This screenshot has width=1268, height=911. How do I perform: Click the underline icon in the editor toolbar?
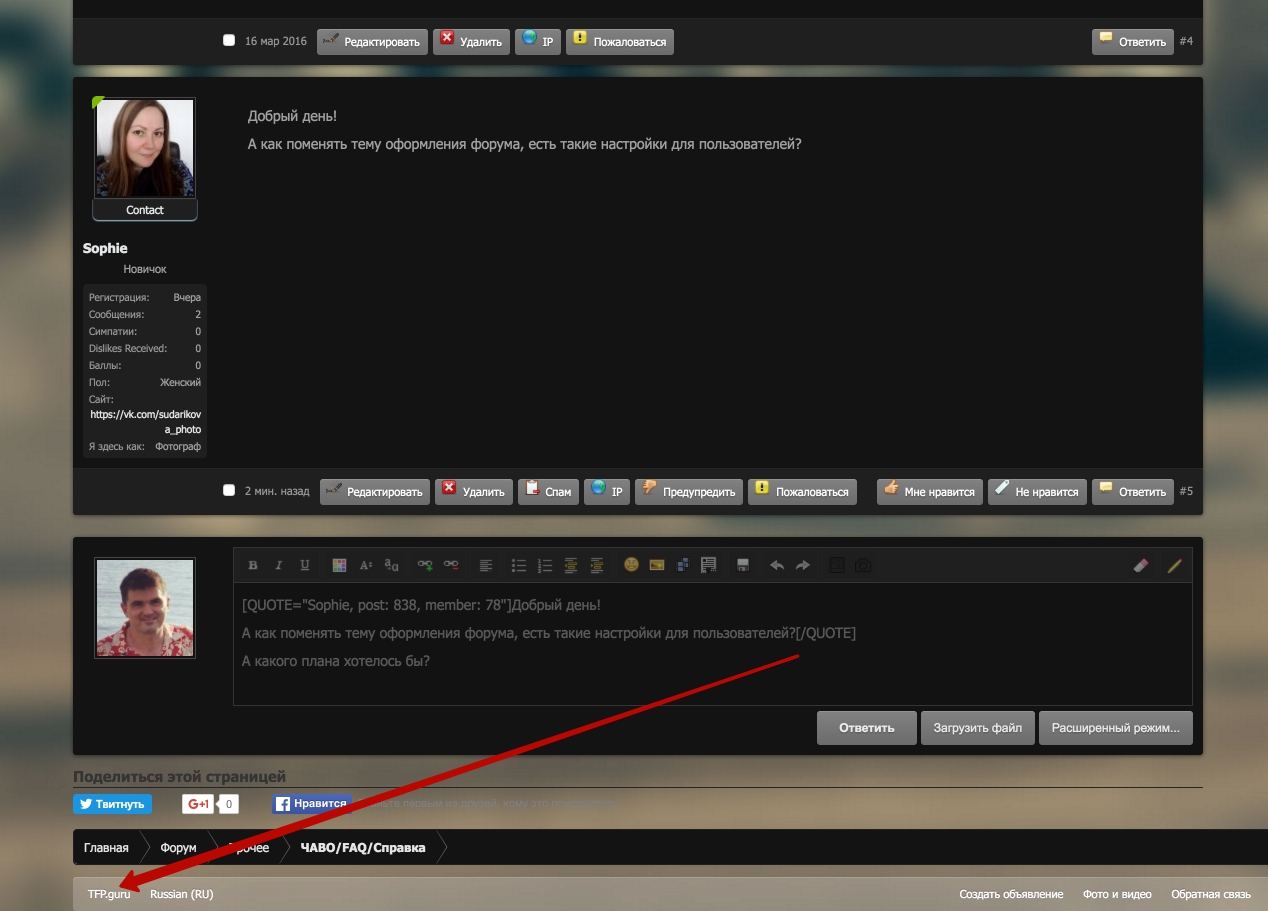coord(305,565)
